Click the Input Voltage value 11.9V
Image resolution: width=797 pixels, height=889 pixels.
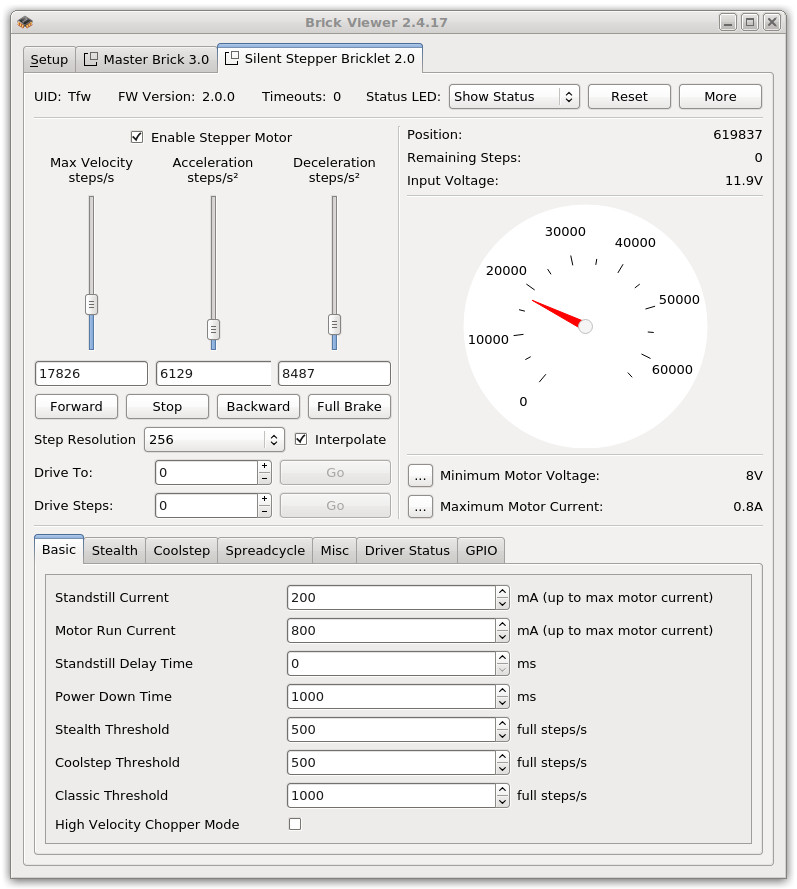tap(744, 181)
